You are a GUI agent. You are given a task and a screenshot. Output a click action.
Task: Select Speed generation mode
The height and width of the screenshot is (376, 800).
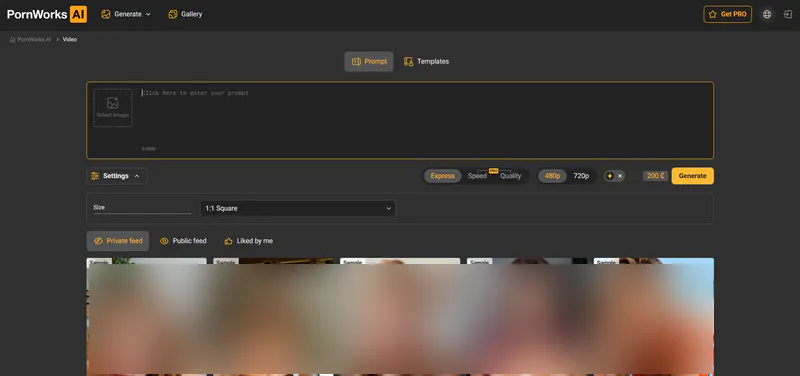pyautogui.click(x=478, y=176)
